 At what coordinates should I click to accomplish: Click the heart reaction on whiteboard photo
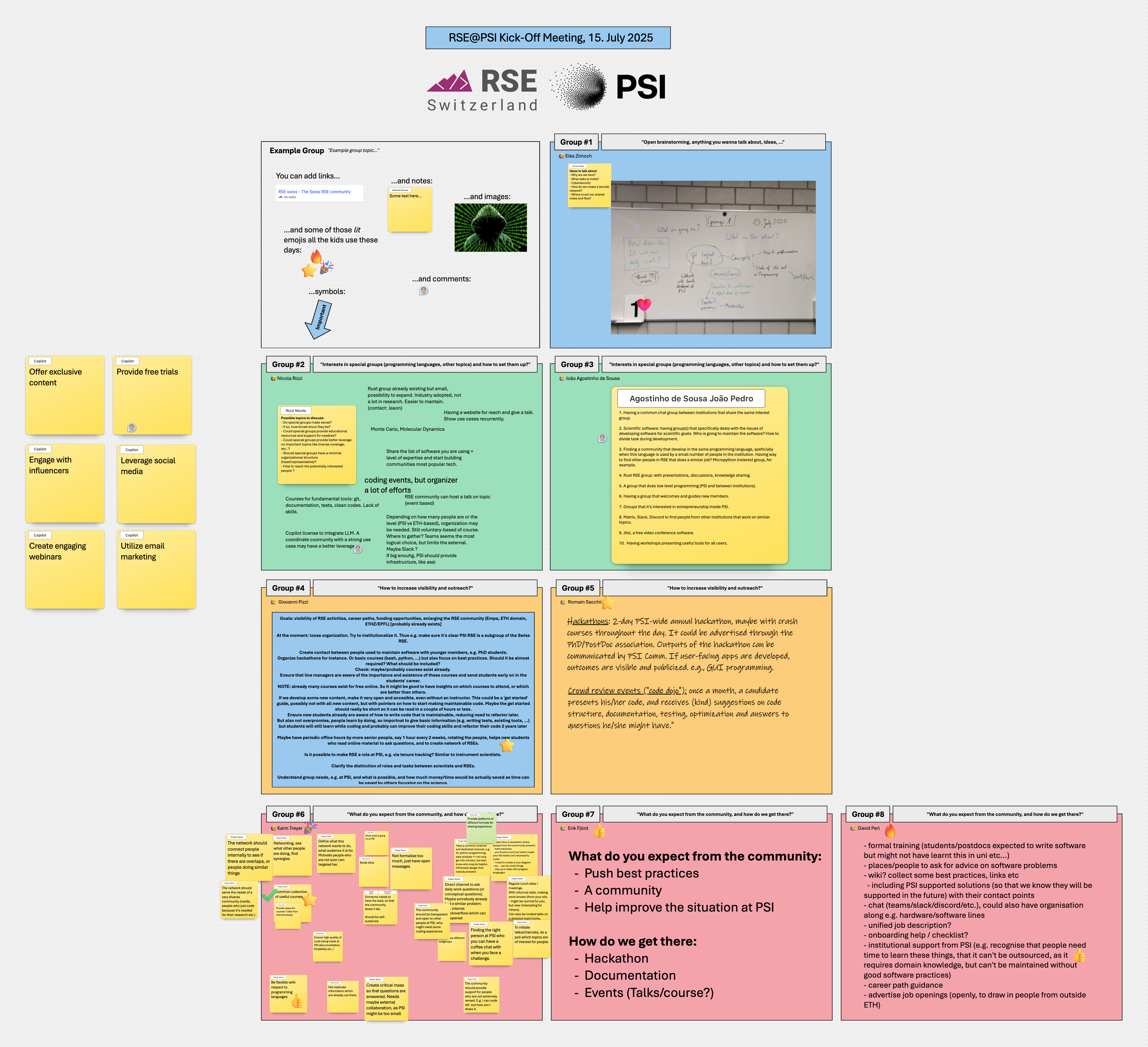point(644,305)
